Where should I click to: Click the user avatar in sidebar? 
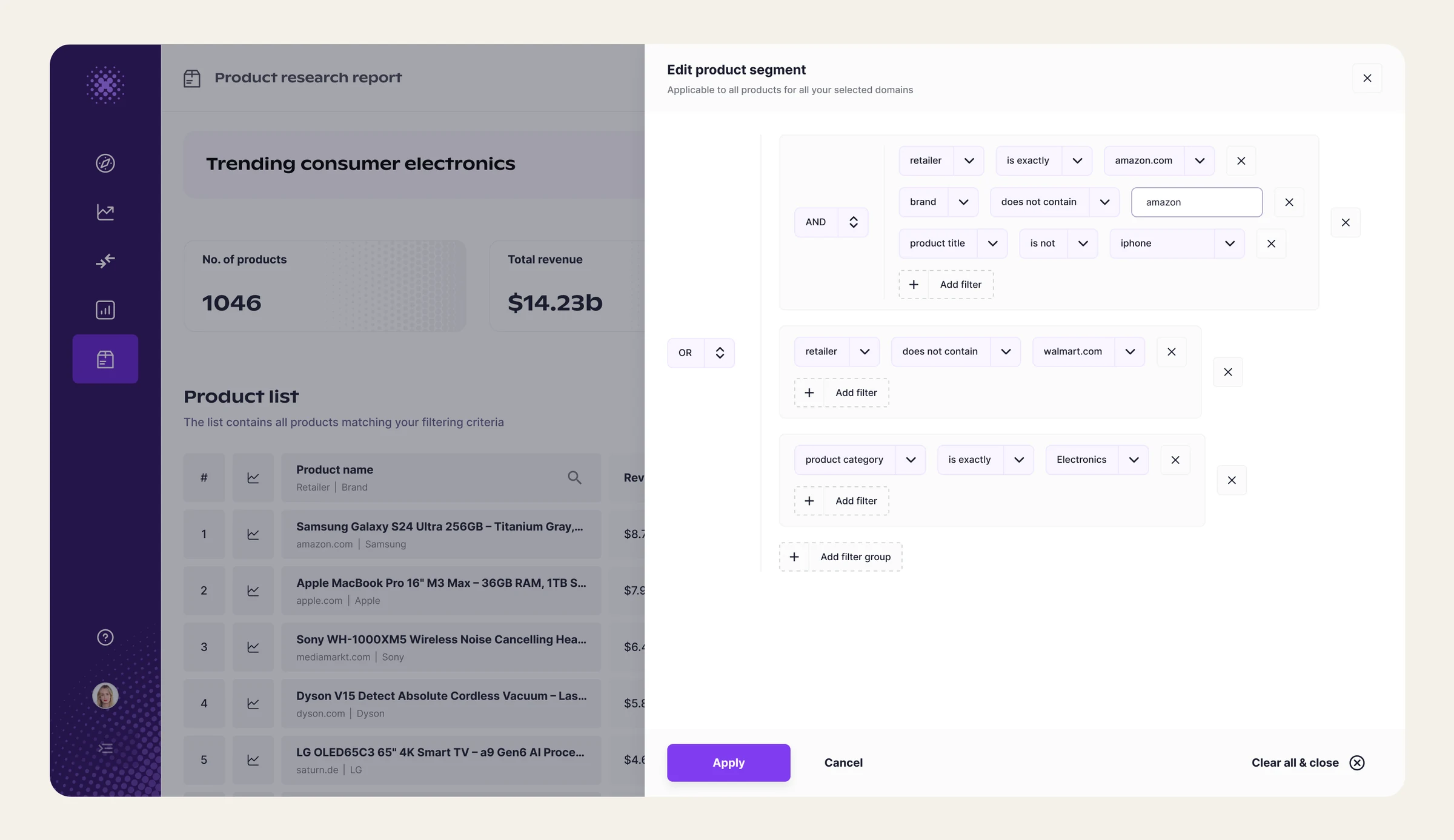105,696
